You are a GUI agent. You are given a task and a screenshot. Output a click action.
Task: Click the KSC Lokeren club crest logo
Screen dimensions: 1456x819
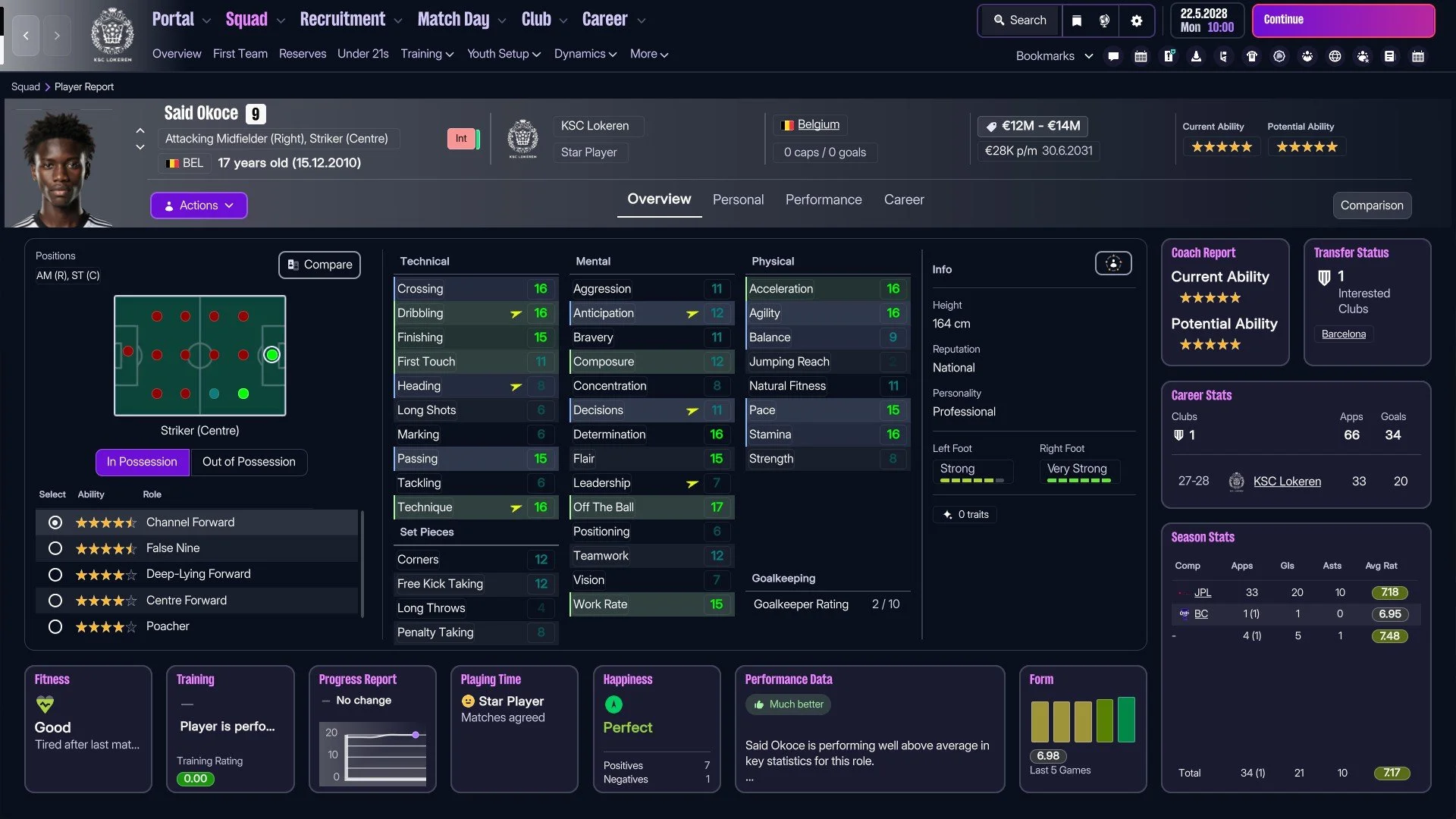[112, 35]
